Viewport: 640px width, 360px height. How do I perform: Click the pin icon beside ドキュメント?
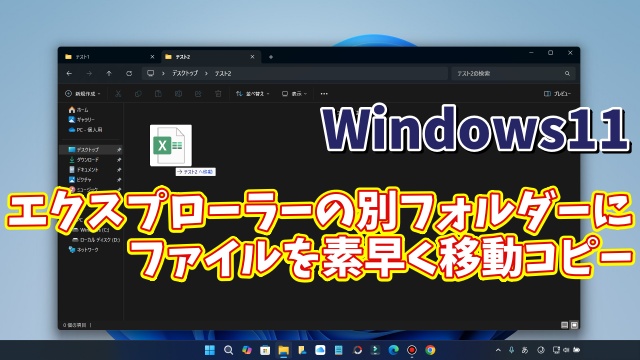coord(119,169)
